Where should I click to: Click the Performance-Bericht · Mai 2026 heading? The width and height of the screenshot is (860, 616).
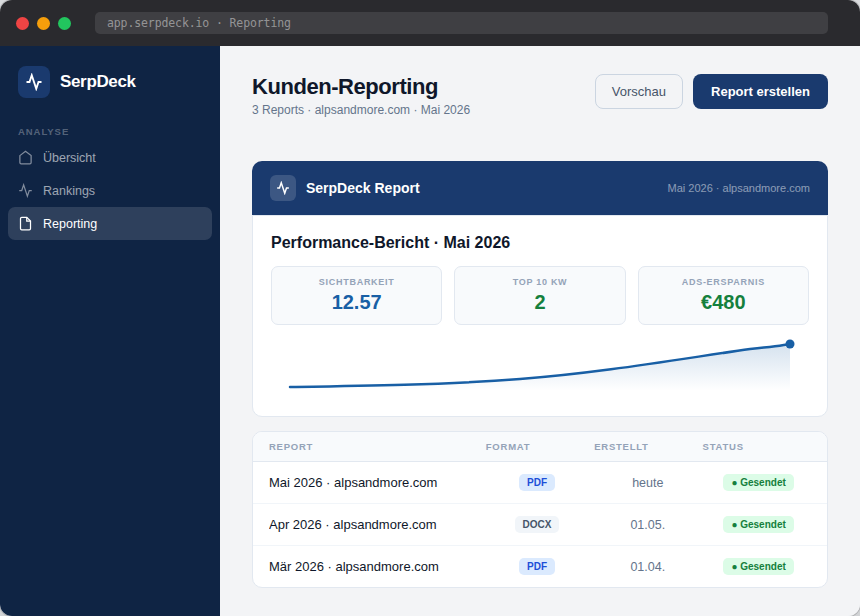click(x=391, y=242)
